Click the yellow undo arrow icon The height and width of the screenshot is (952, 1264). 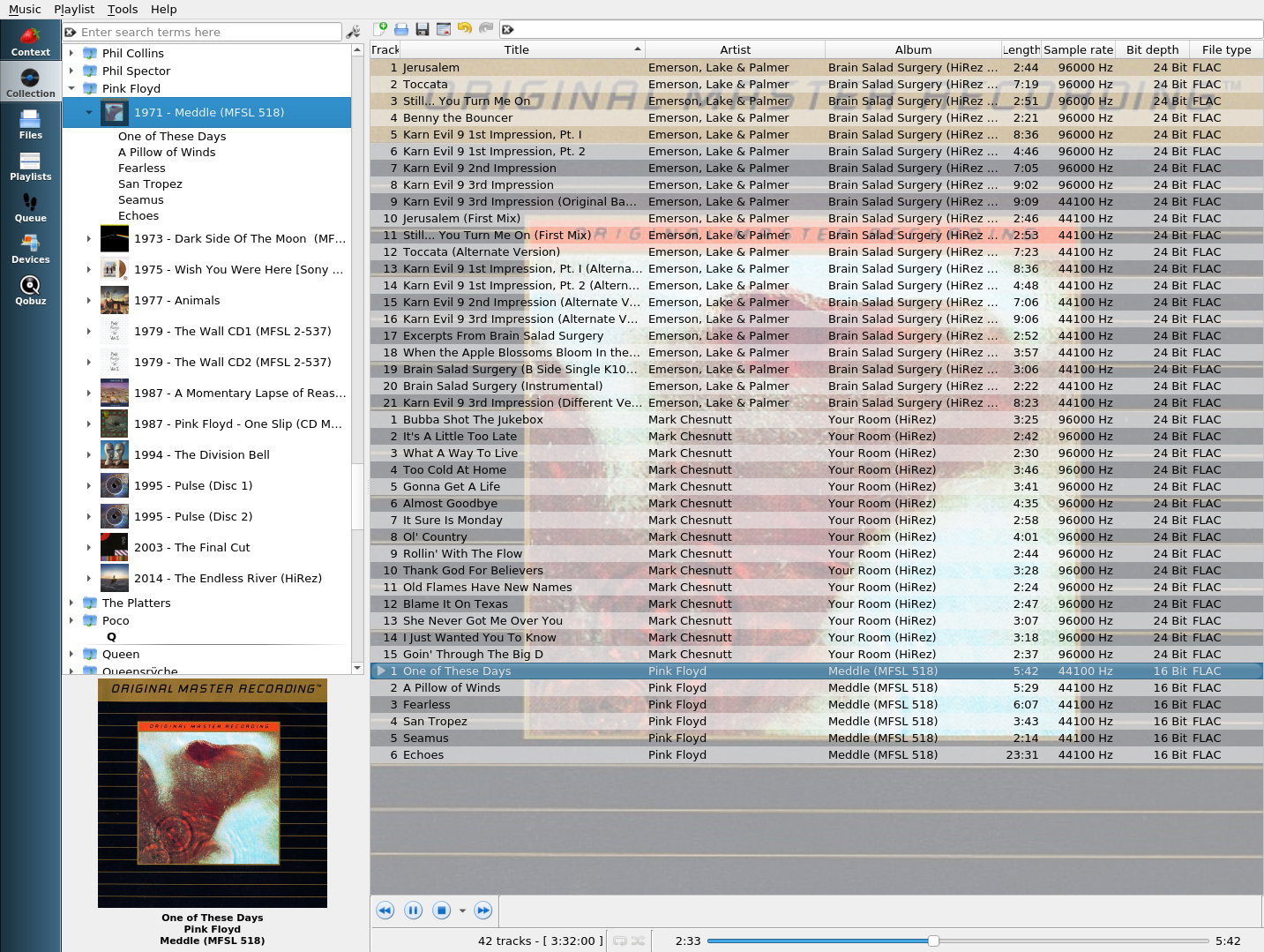[465, 29]
